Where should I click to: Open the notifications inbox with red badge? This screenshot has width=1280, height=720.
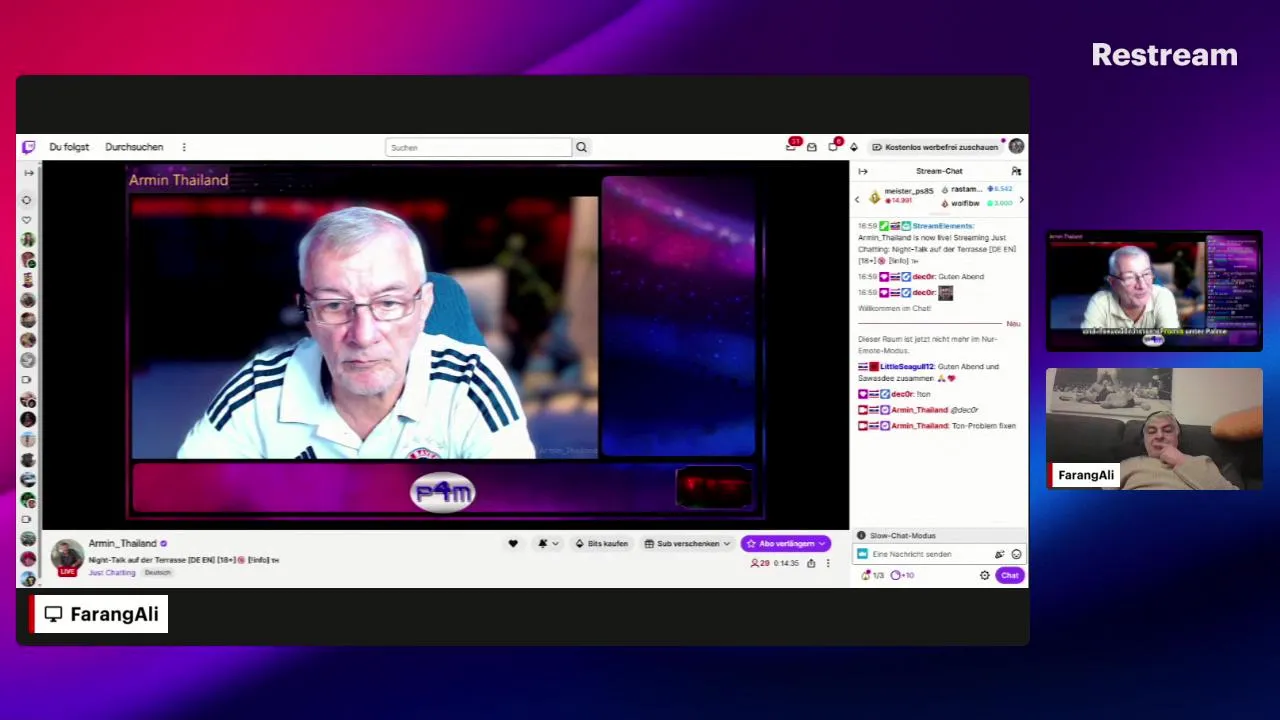pos(792,146)
